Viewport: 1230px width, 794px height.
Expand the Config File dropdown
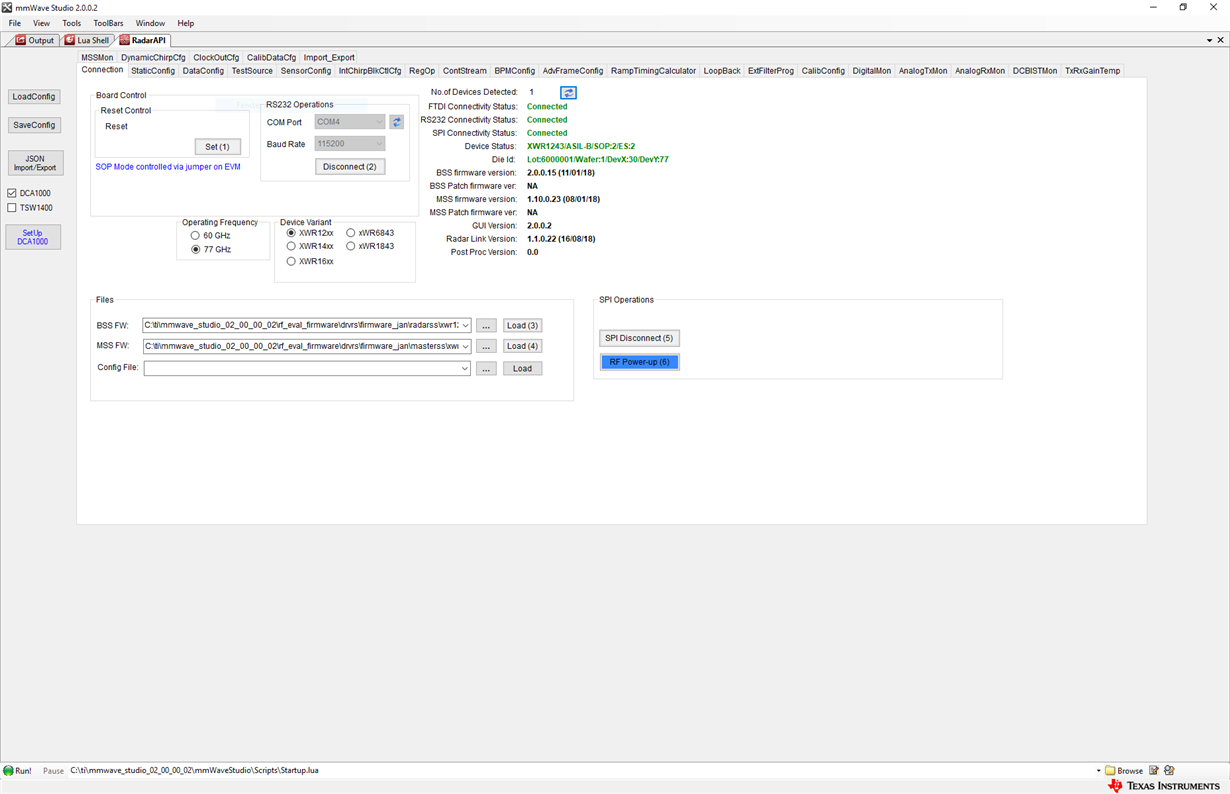pos(465,369)
